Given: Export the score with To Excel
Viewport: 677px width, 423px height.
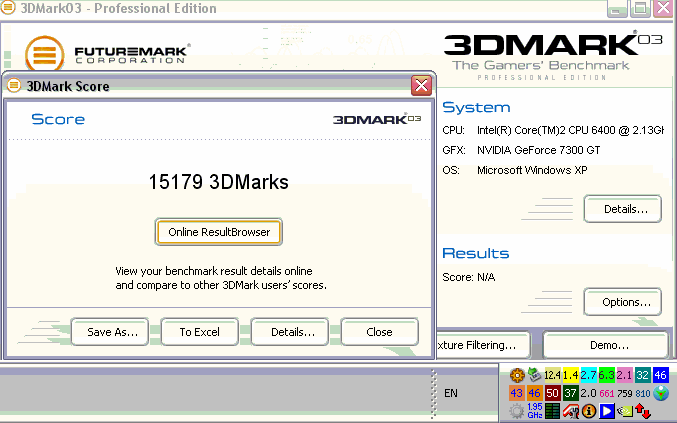Looking at the screenshot, I should point(200,332).
